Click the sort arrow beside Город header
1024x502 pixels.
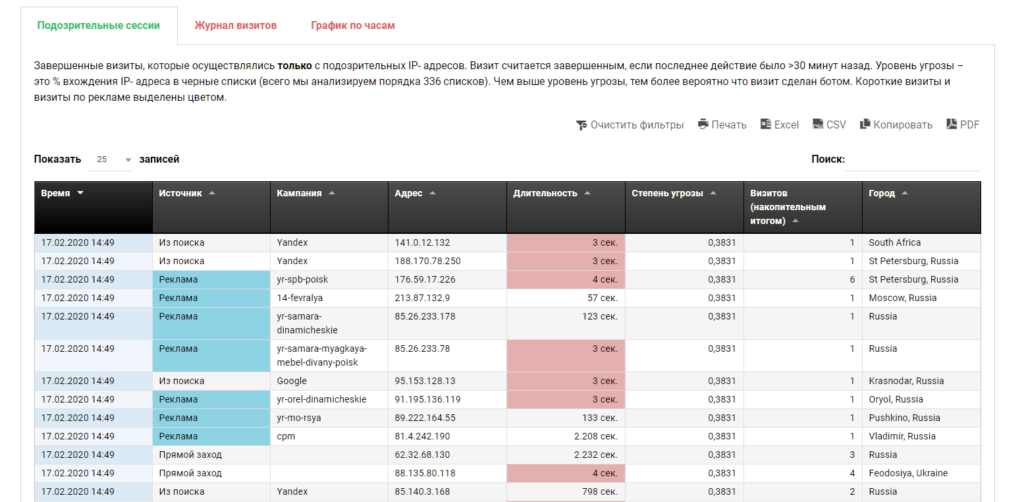[904, 193]
